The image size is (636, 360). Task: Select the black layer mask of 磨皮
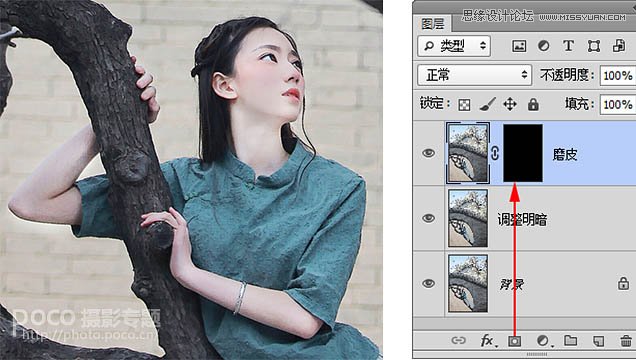tap(523, 153)
